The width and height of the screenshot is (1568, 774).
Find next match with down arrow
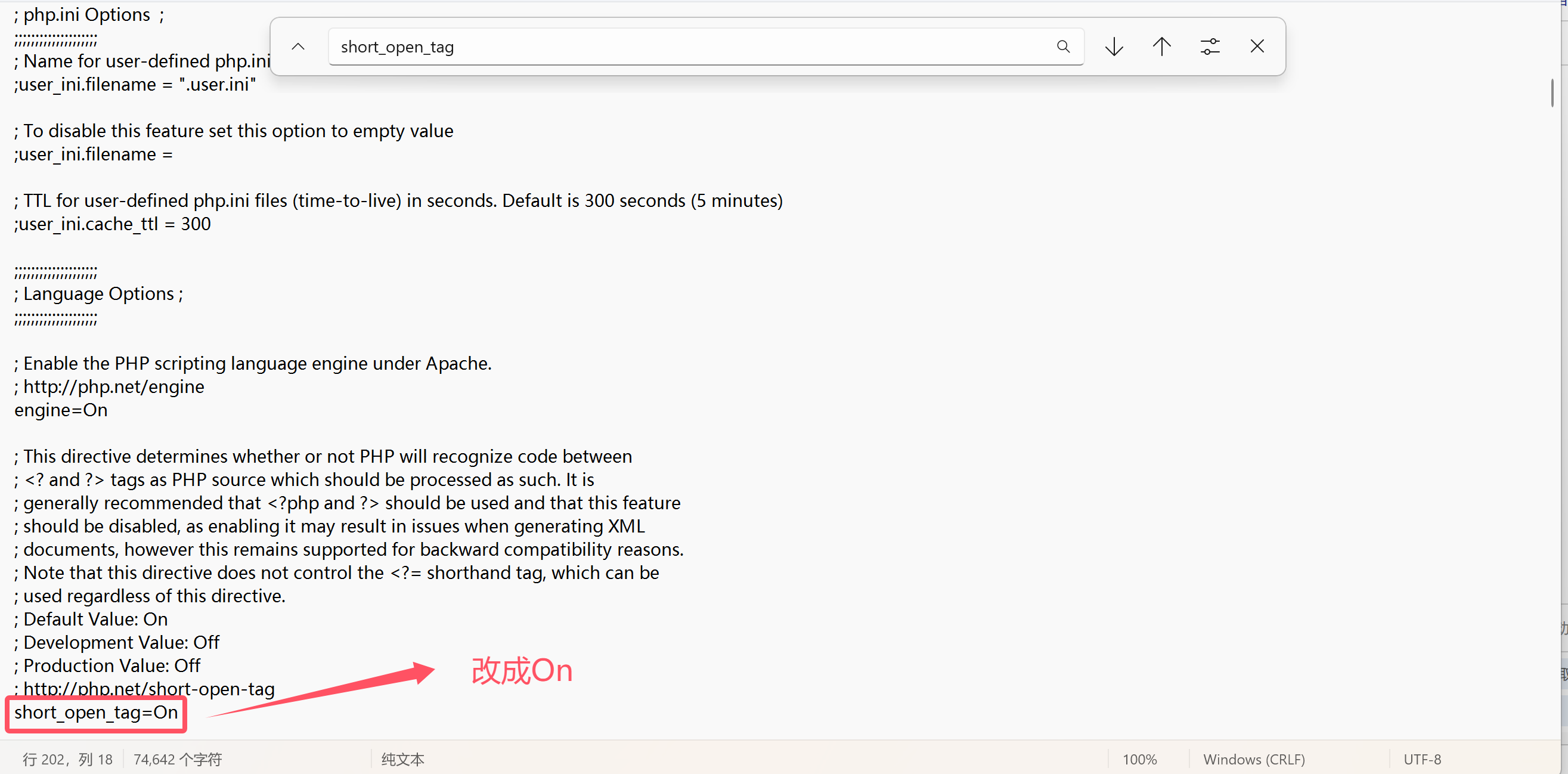point(1114,47)
